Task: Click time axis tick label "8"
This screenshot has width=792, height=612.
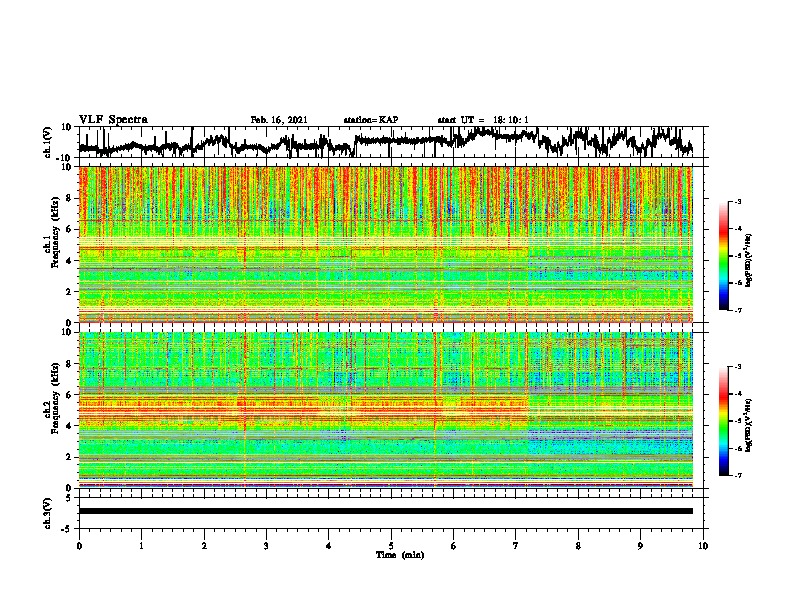Action: coord(578,546)
